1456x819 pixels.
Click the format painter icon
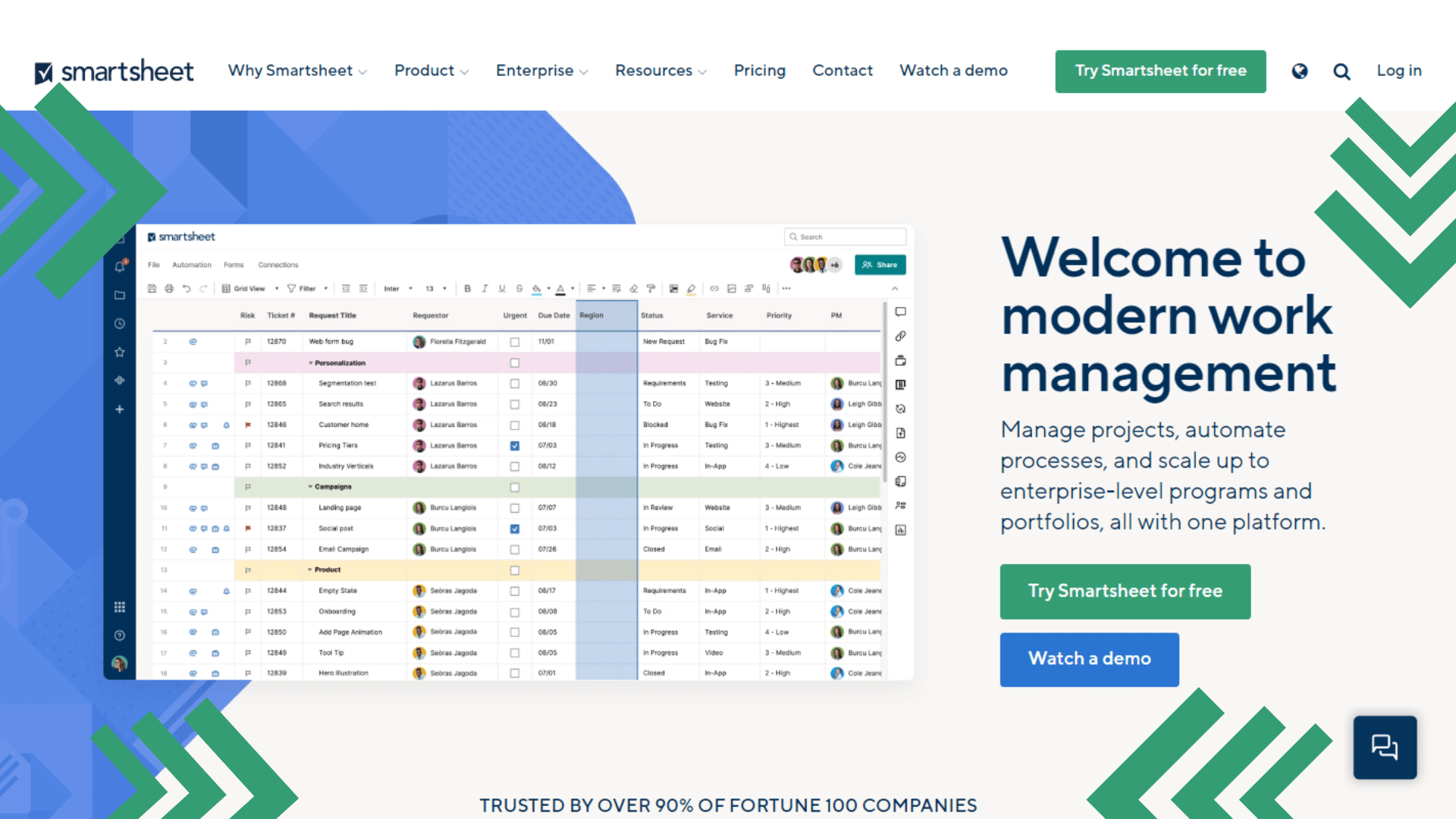pos(651,288)
